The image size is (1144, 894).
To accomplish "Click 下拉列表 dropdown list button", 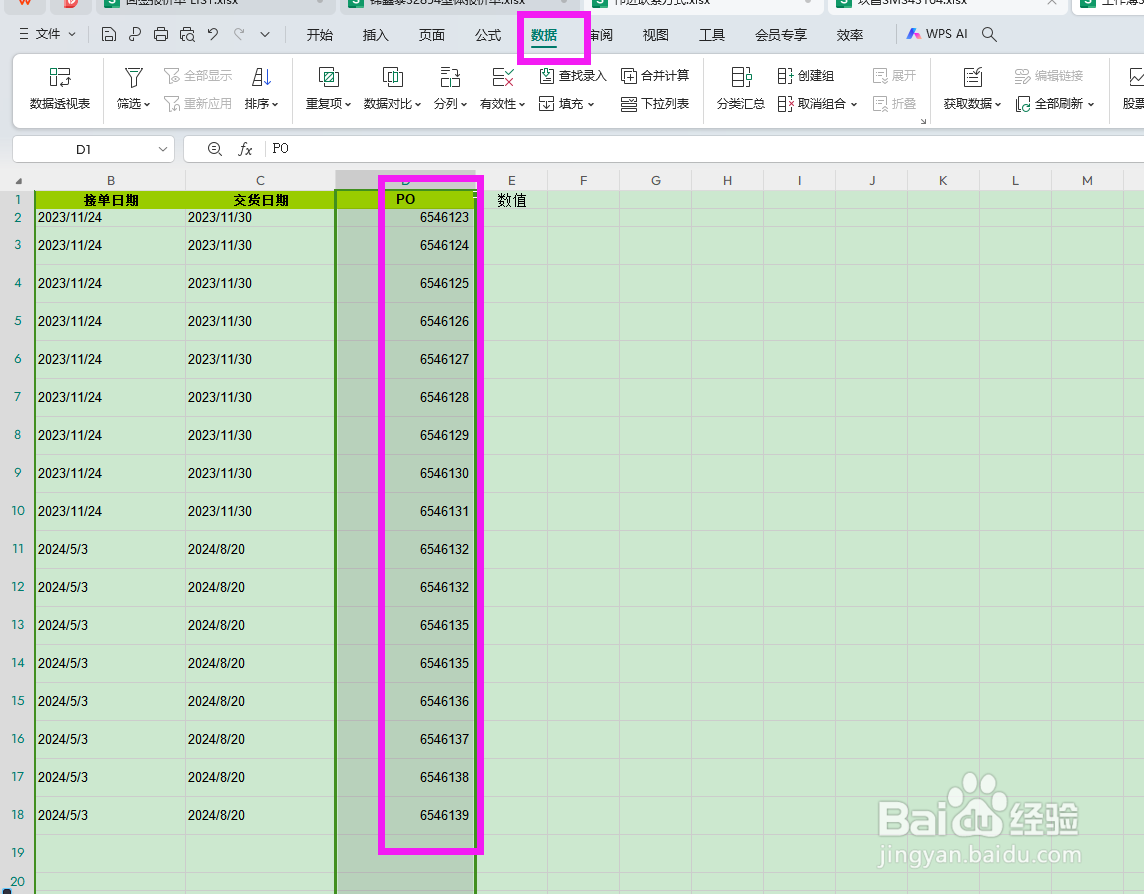I will click(x=655, y=104).
